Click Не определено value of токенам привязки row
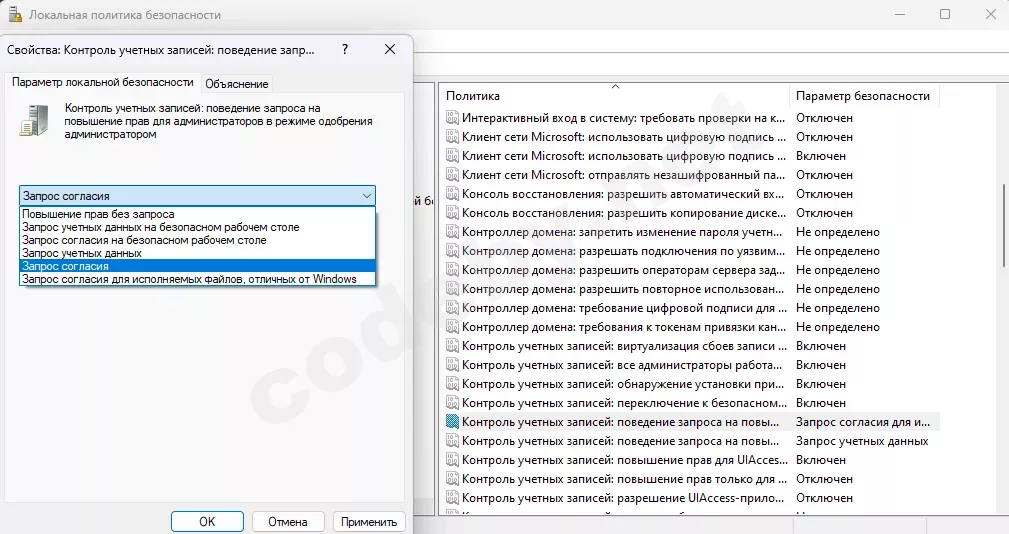This screenshot has width=1009, height=534. pos(838,327)
